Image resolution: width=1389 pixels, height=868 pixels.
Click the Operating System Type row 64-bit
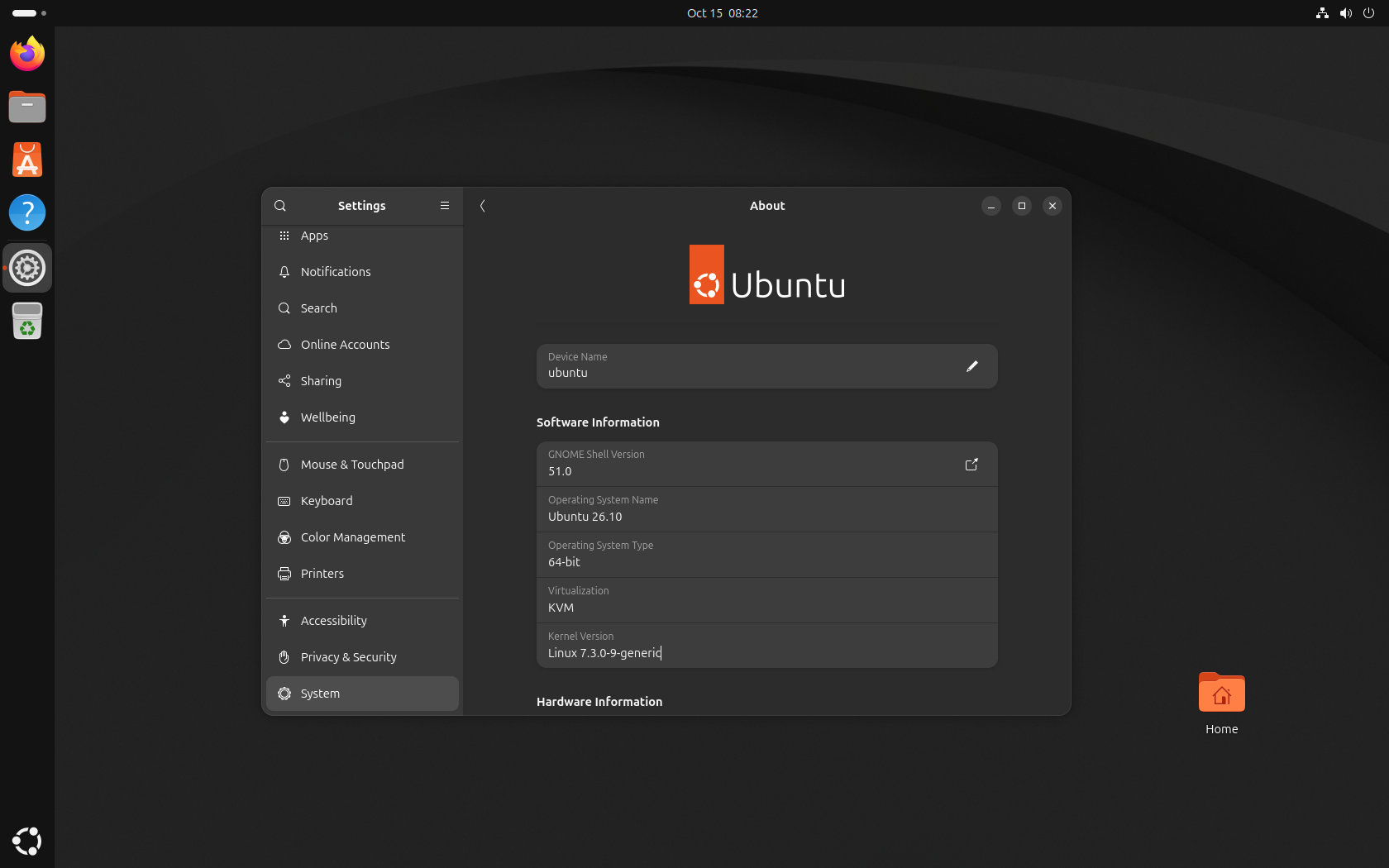[x=766, y=555]
